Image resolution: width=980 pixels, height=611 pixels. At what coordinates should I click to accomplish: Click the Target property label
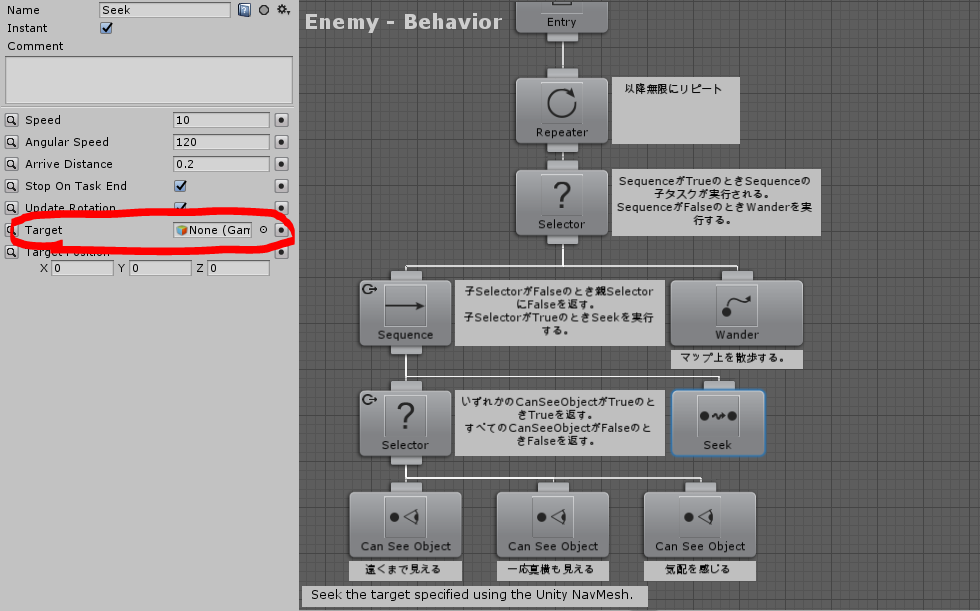point(44,230)
